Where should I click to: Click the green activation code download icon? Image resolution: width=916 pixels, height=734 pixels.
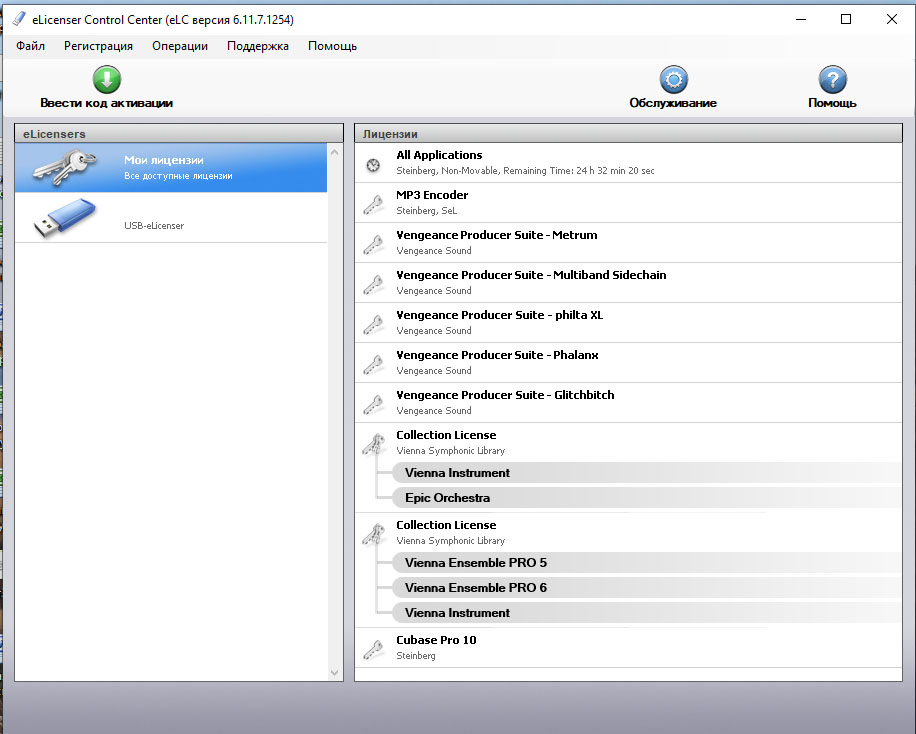(x=107, y=79)
